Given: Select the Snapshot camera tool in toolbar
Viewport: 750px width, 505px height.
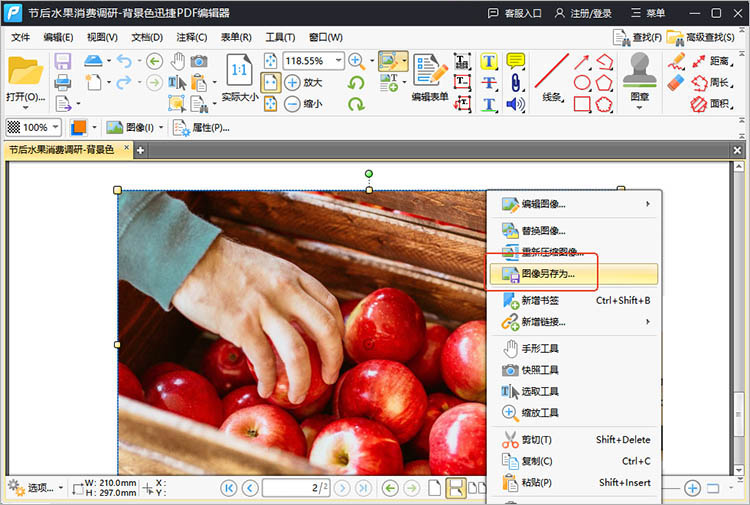Looking at the screenshot, I should (x=199, y=61).
